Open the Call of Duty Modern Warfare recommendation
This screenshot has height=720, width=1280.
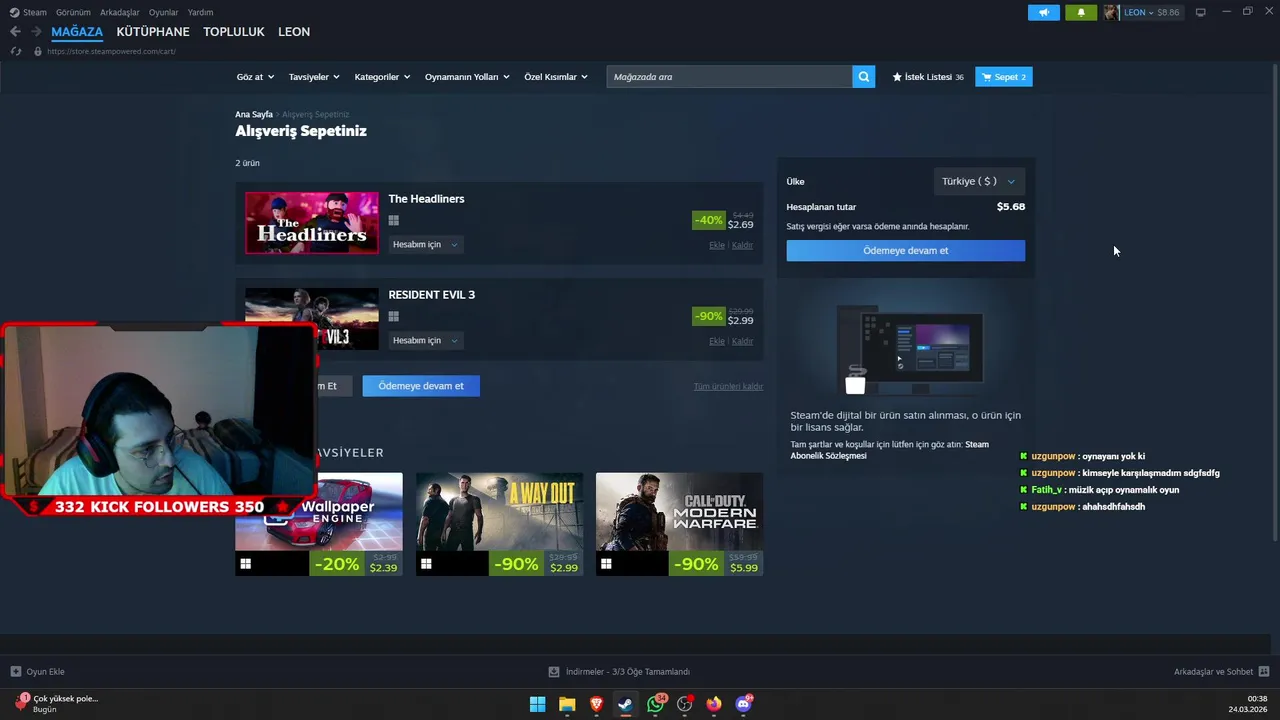pyautogui.click(x=679, y=524)
